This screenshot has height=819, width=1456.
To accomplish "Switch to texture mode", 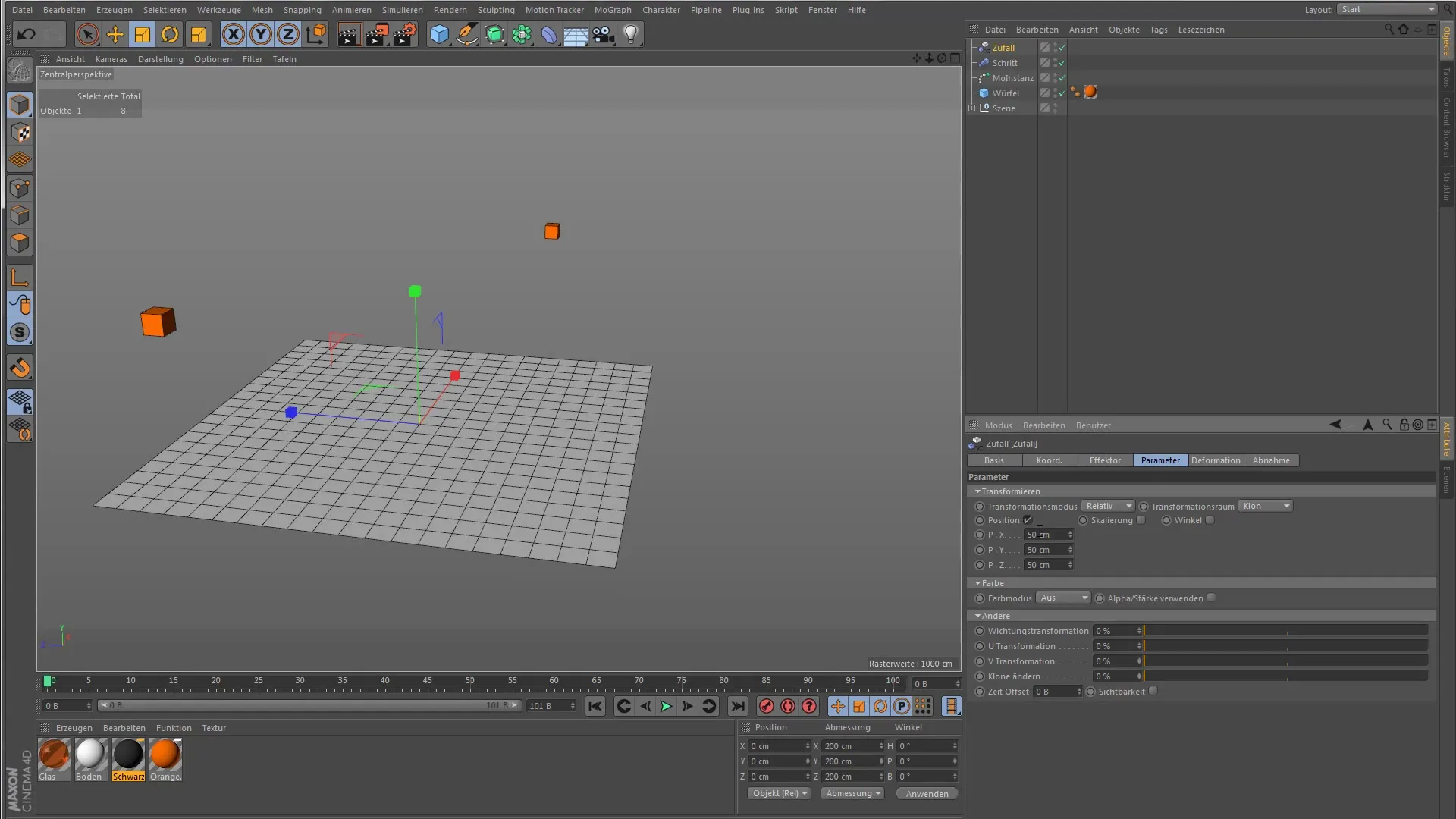I will point(20,133).
